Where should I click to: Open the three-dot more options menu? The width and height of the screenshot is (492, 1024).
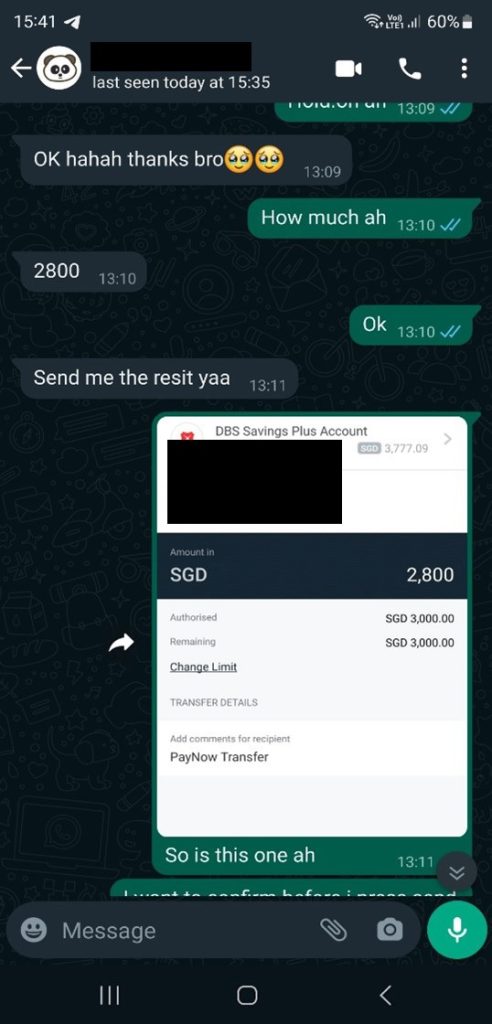click(x=464, y=69)
